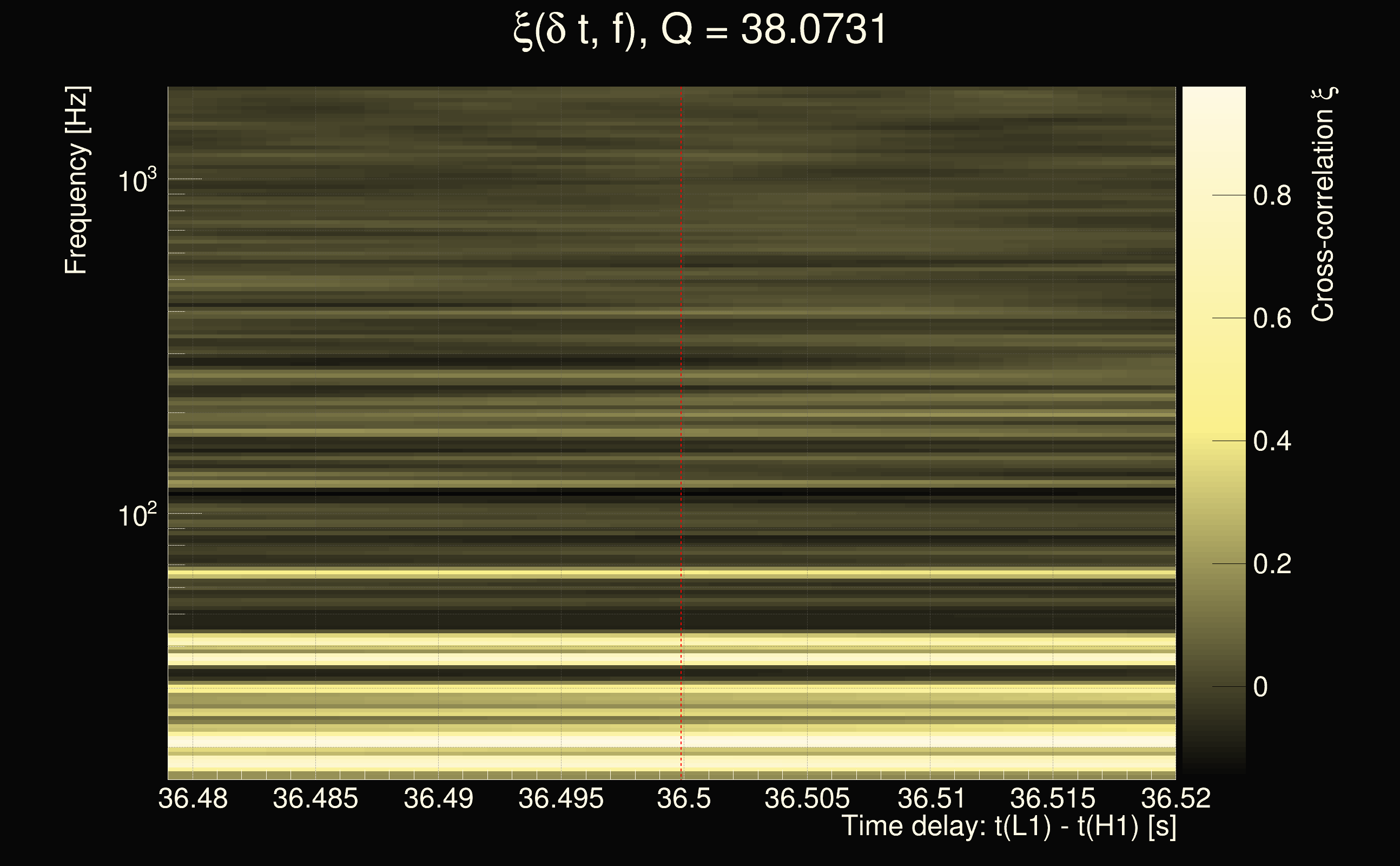Viewport: 1400px width, 866px height.
Task: Click the 36.51 x-axis tick label
Action: pos(930,798)
